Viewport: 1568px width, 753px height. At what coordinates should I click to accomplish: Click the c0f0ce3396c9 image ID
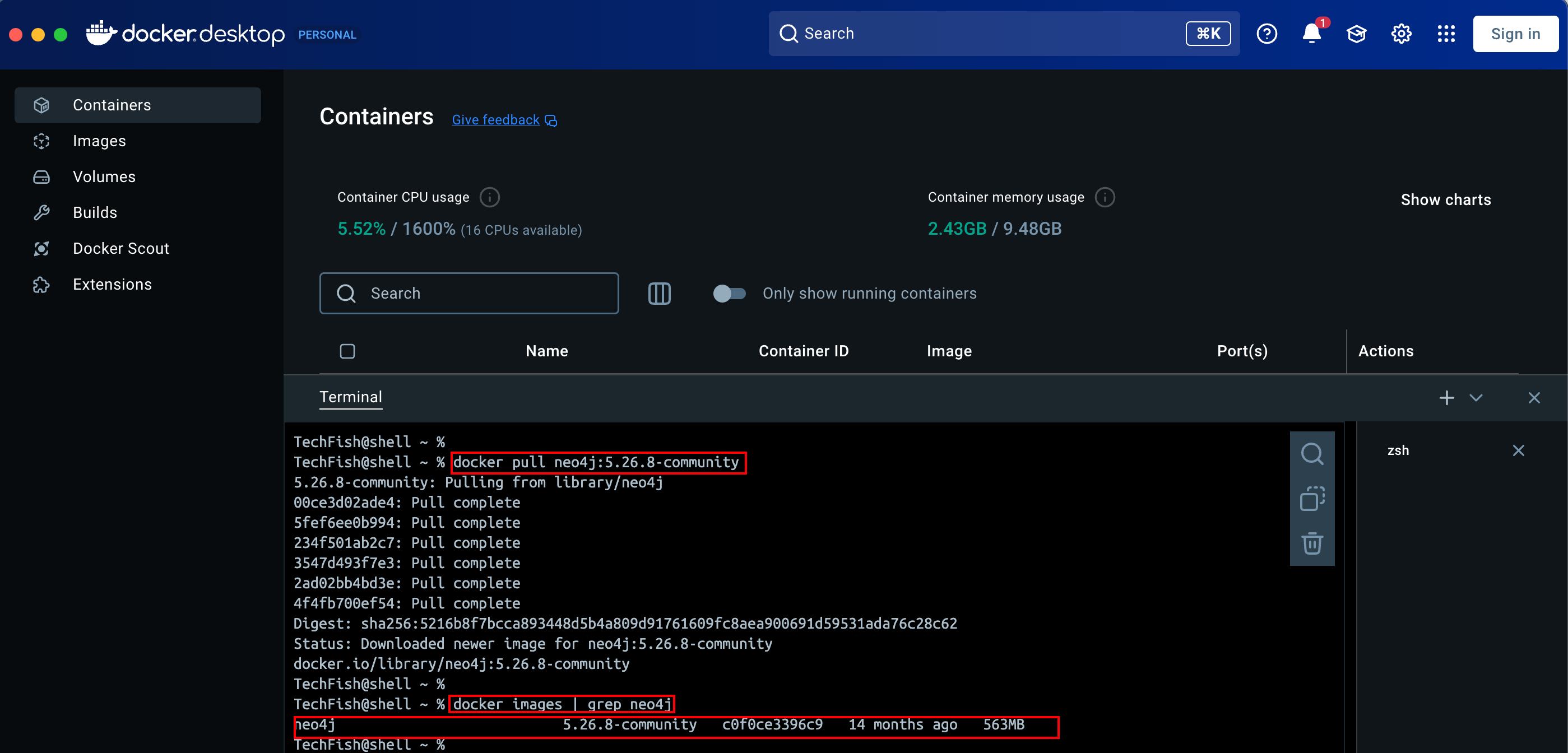(x=772, y=724)
